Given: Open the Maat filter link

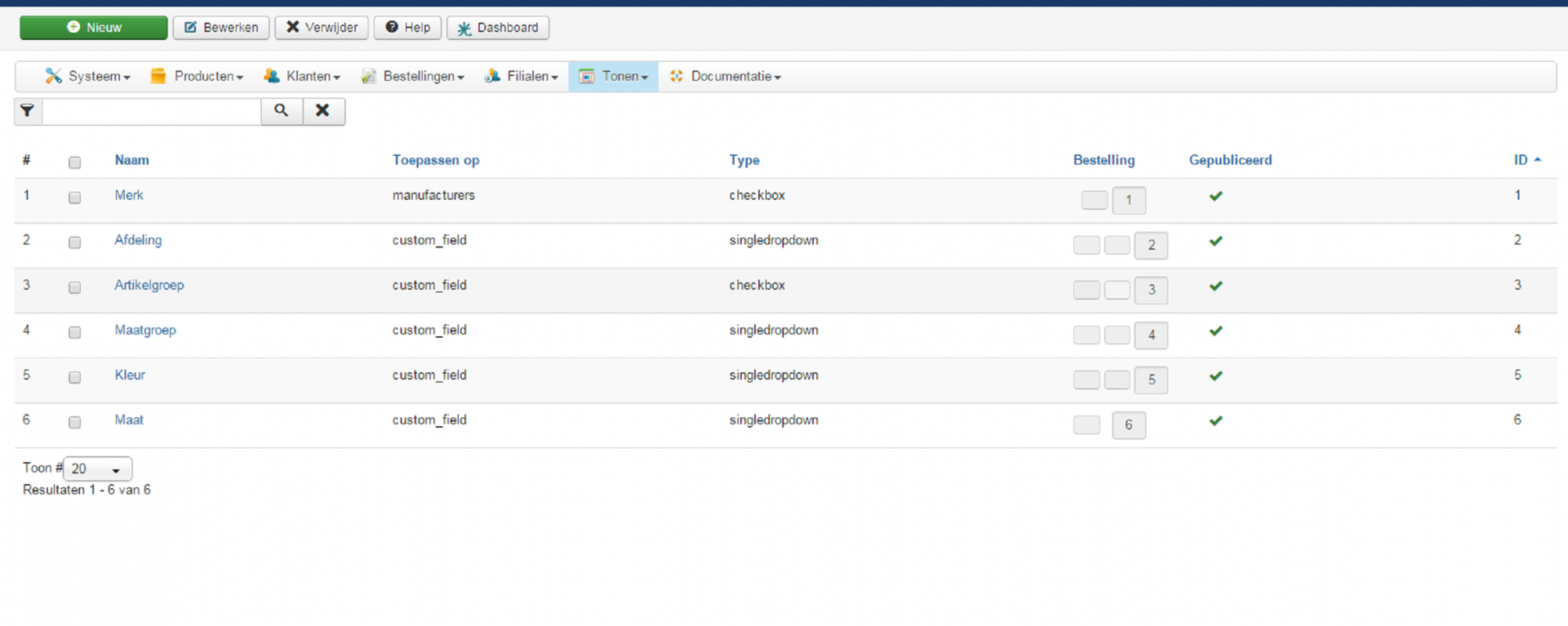Looking at the screenshot, I should [x=129, y=420].
